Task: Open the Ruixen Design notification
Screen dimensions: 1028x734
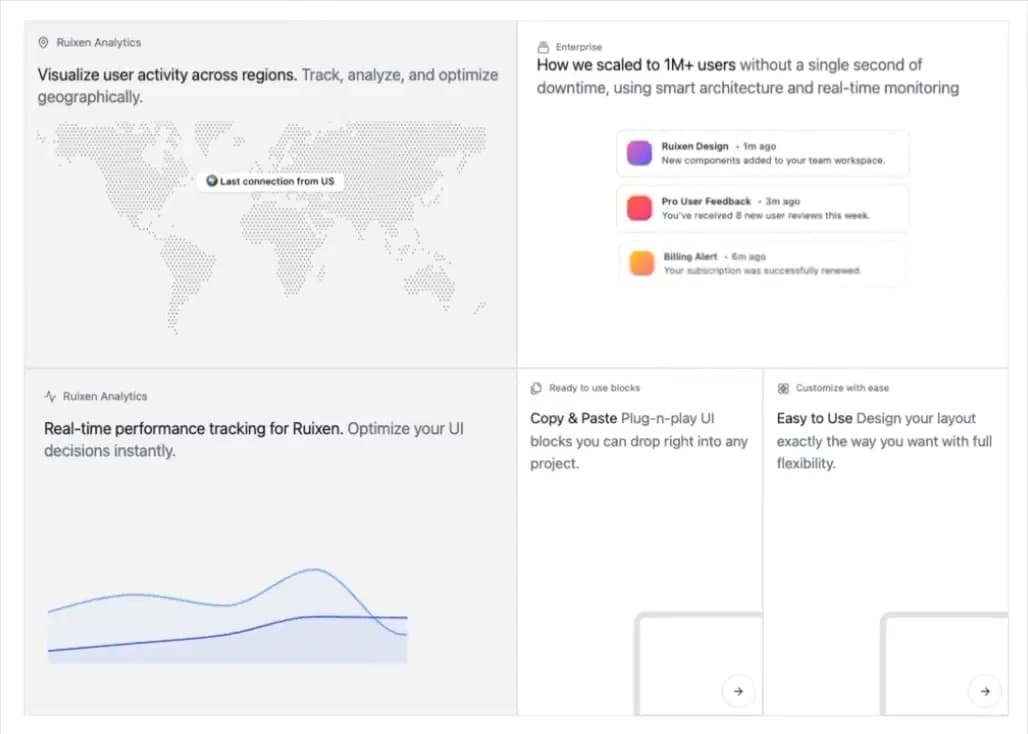Action: tap(762, 153)
